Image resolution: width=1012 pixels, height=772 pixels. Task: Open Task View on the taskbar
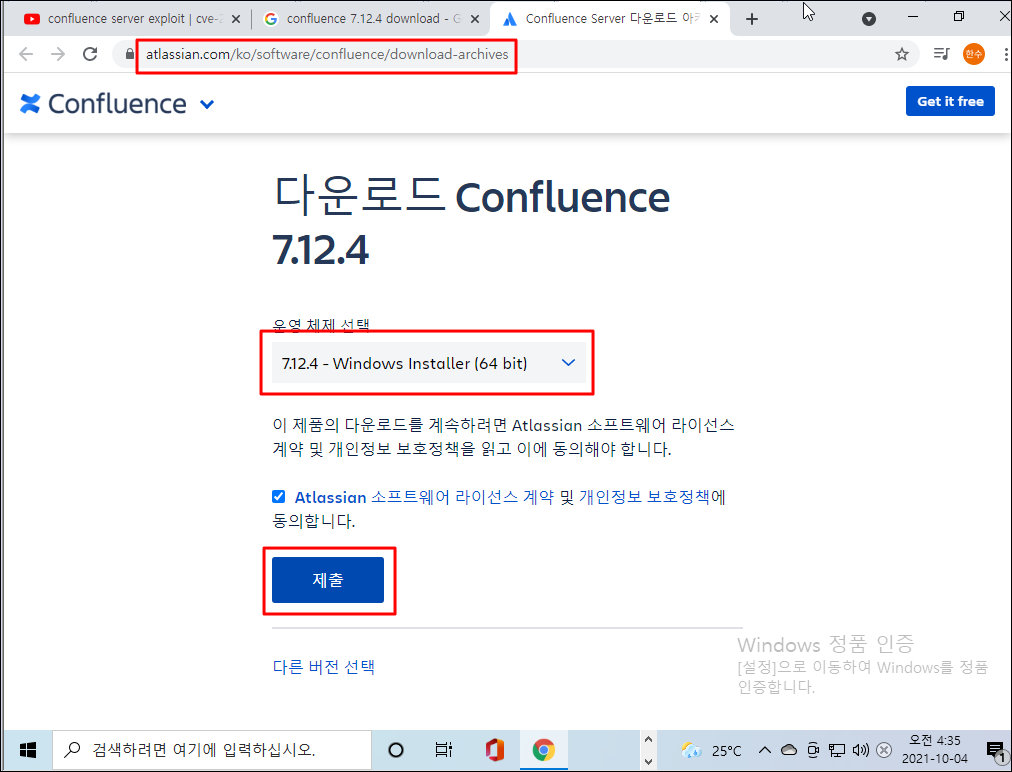pyautogui.click(x=443, y=749)
